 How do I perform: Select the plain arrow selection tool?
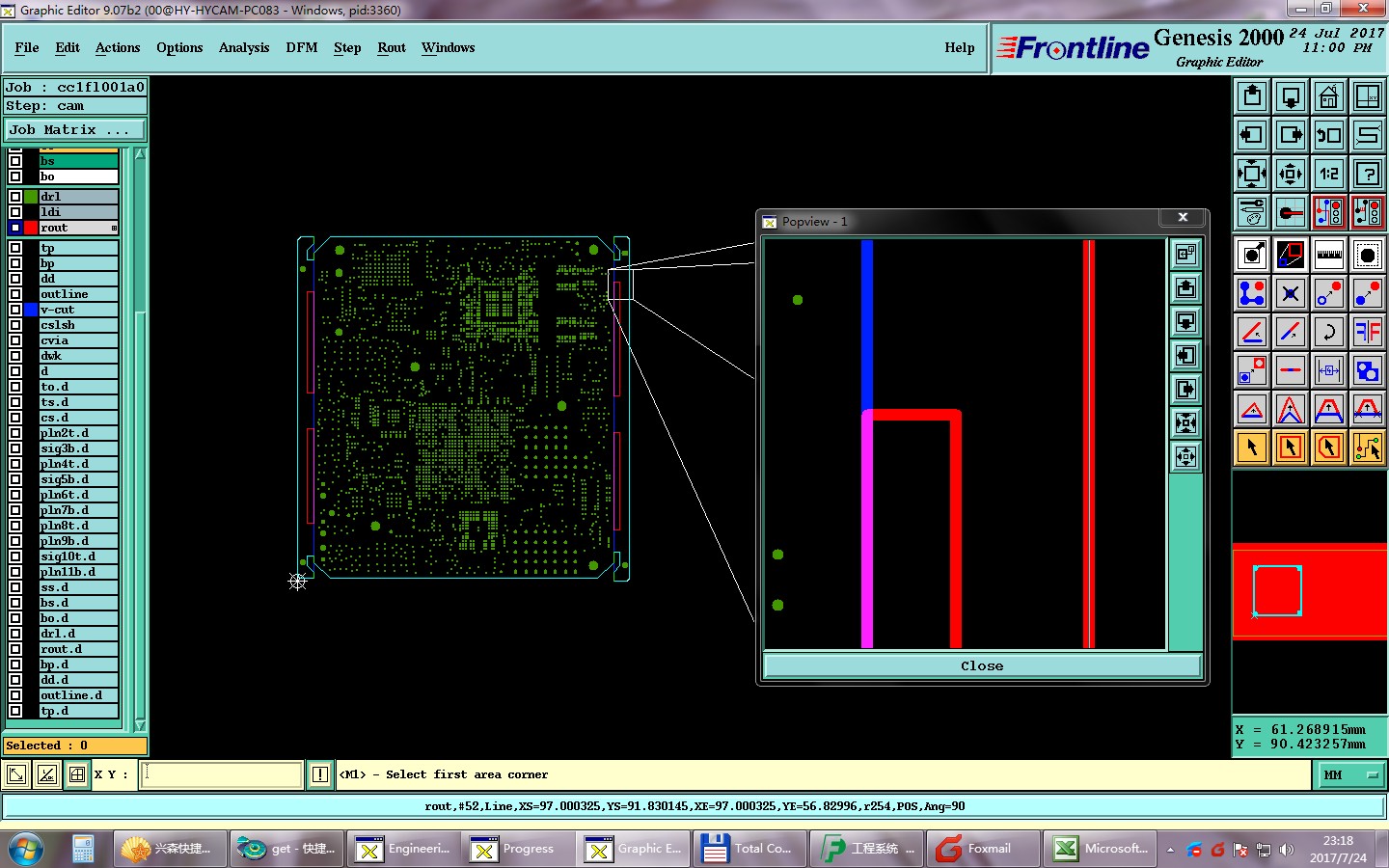coord(1252,448)
